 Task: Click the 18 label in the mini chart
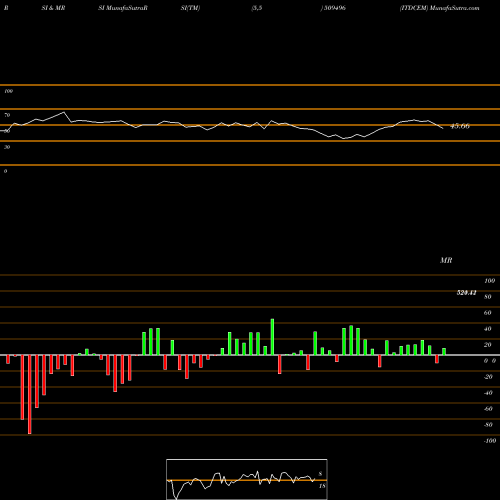(x=322, y=486)
